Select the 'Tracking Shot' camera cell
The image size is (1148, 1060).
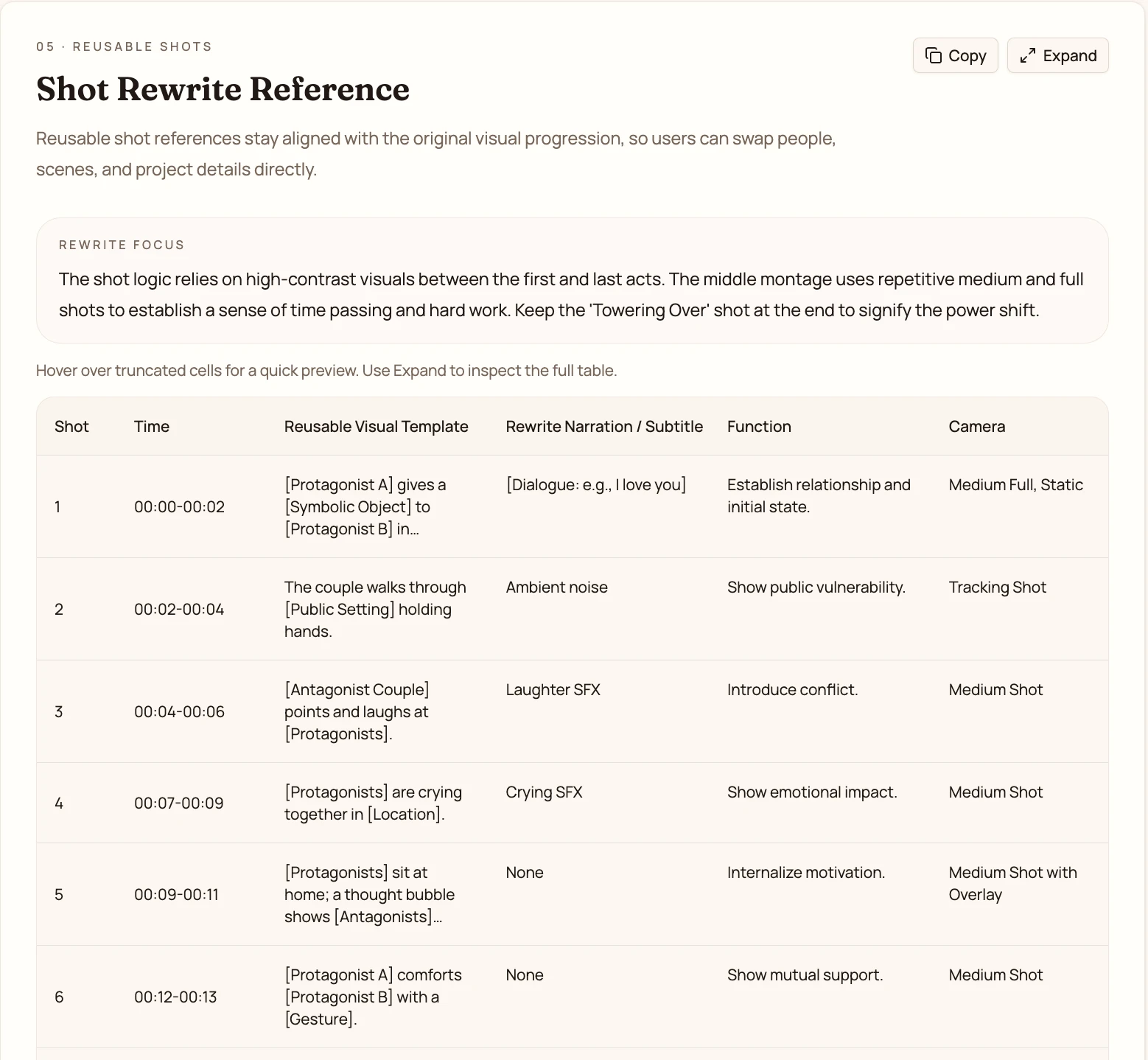click(997, 587)
